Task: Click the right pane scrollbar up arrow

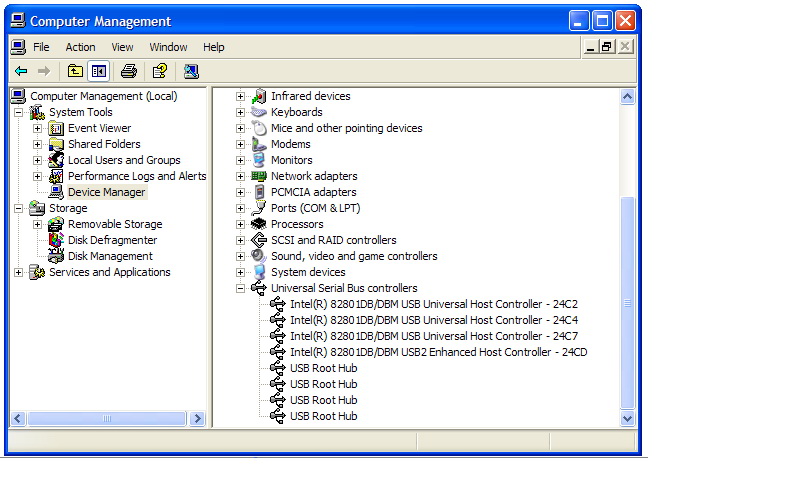Action: [627, 97]
